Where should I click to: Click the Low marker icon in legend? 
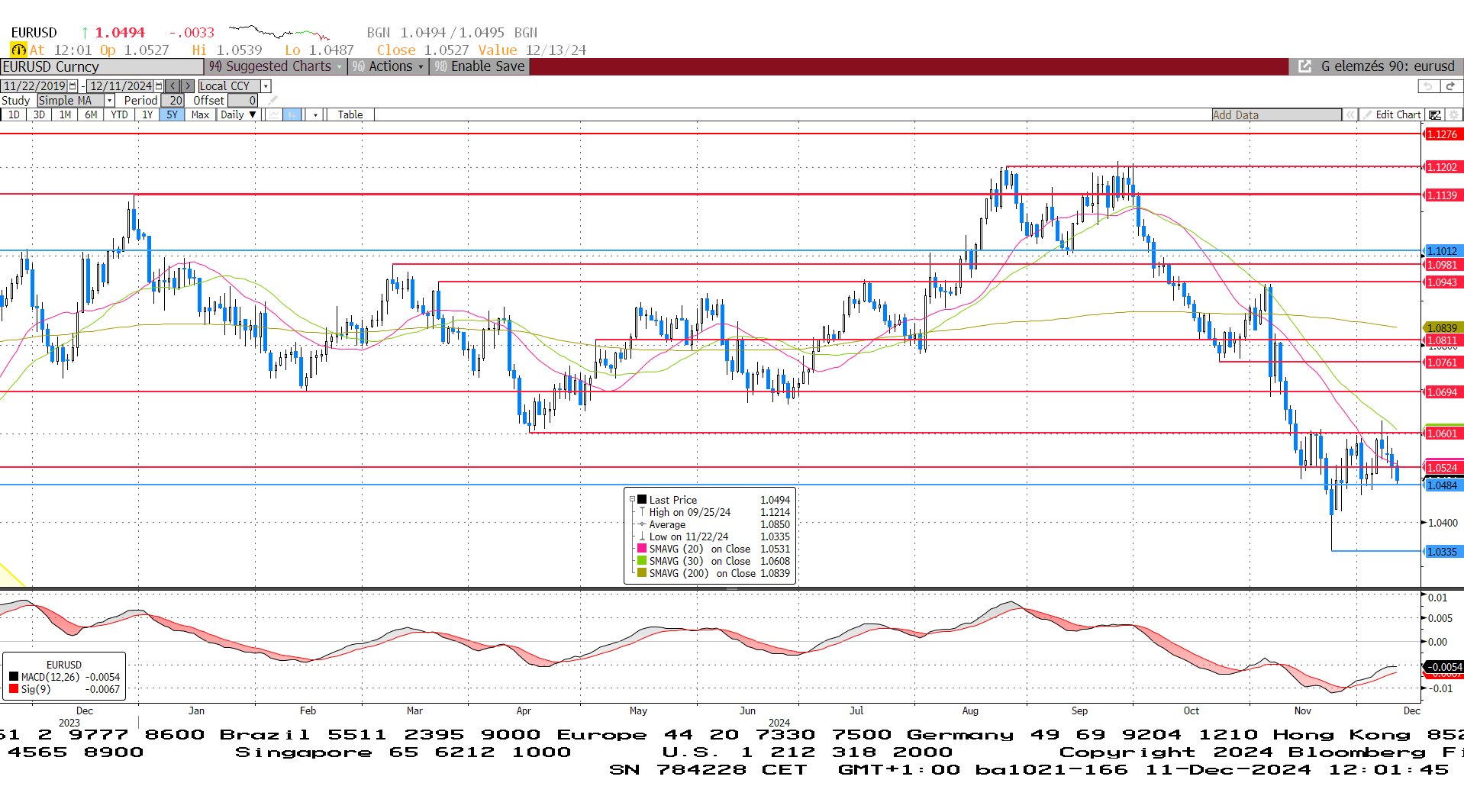(642, 536)
